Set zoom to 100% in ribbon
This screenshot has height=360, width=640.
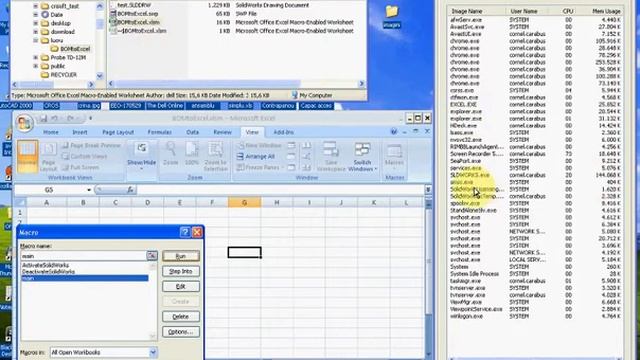click(x=191, y=154)
